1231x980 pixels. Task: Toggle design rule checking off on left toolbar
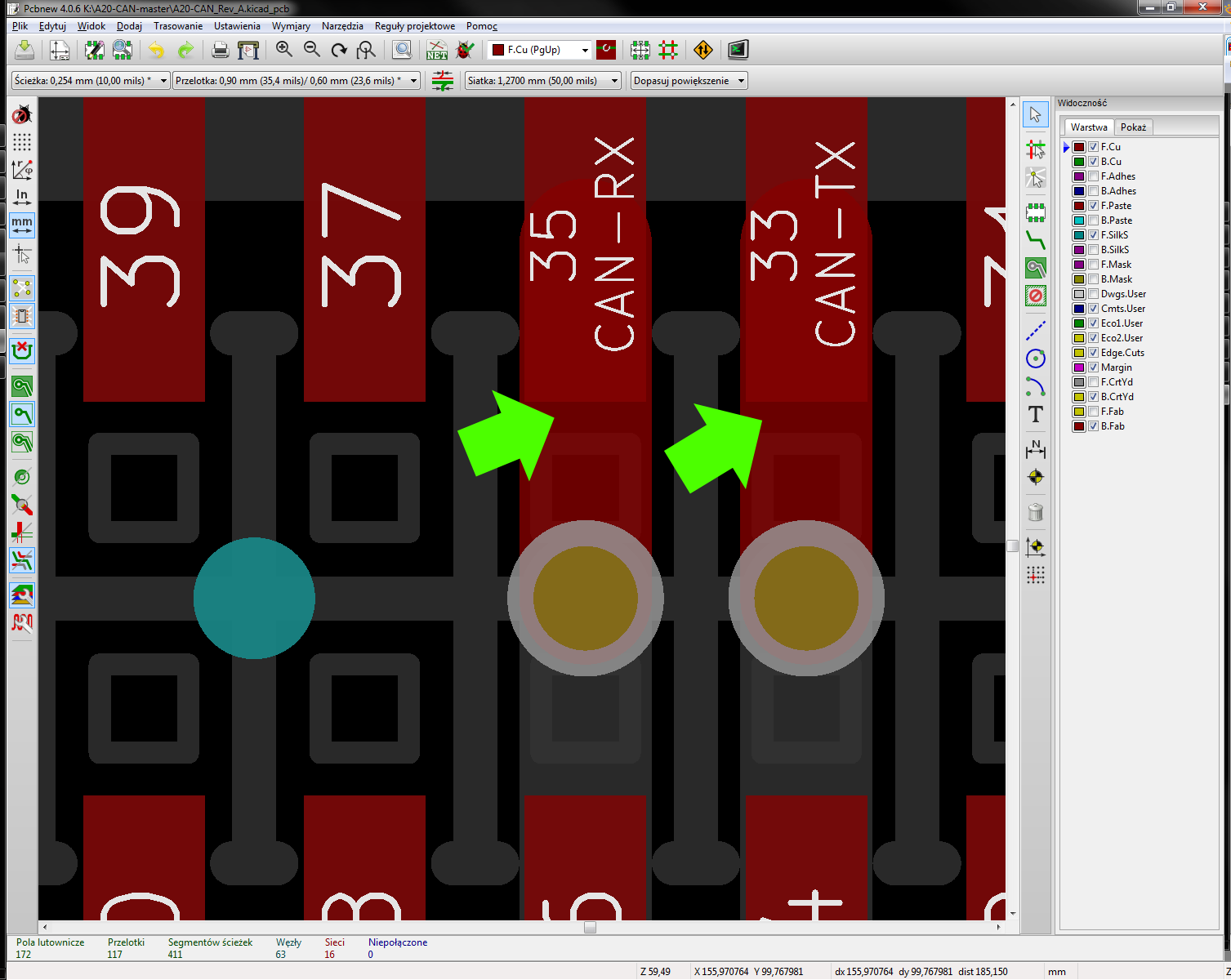point(22,114)
